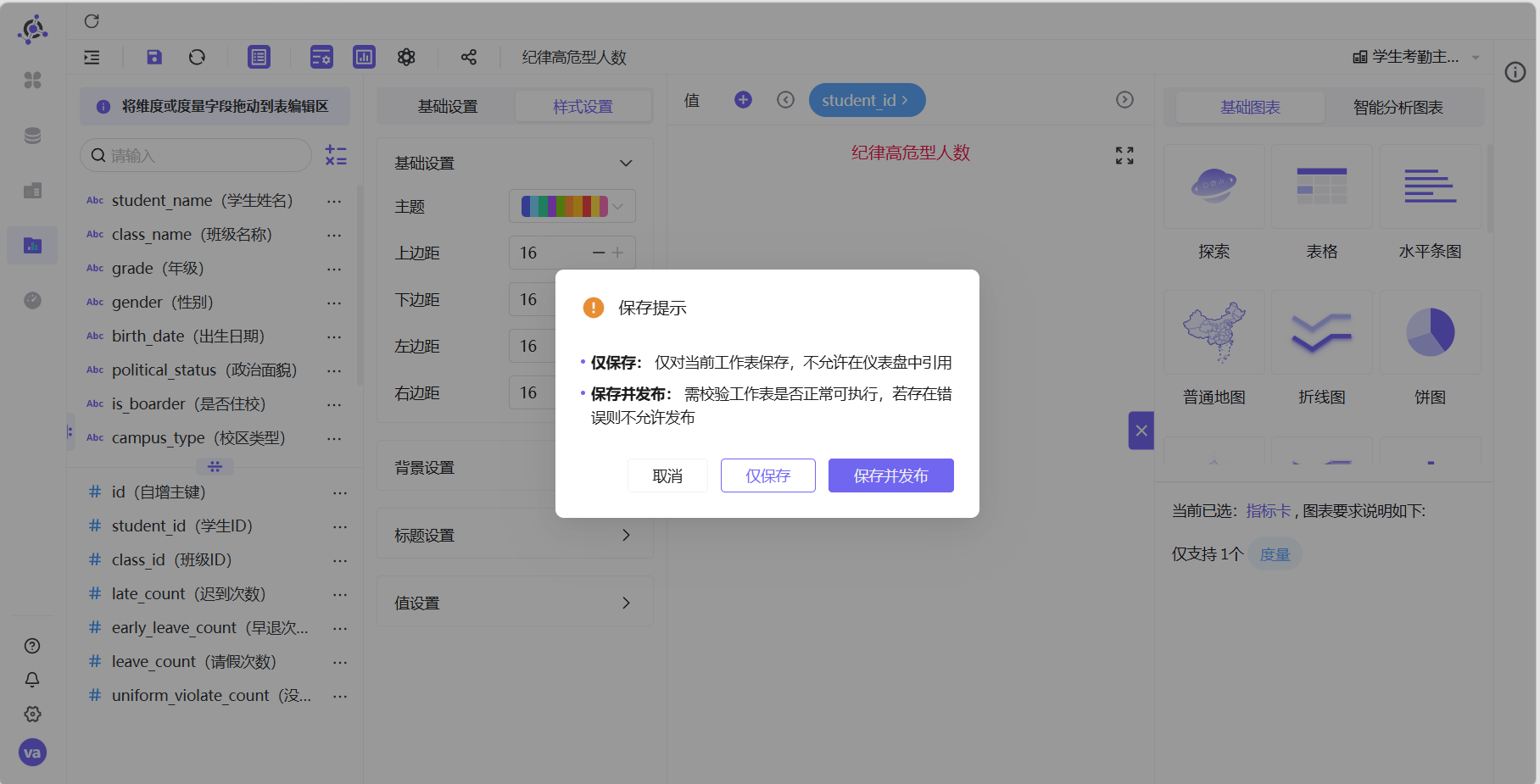Click the field list formula toggle icon
The width and height of the screenshot is (1540, 784).
click(336, 155)
